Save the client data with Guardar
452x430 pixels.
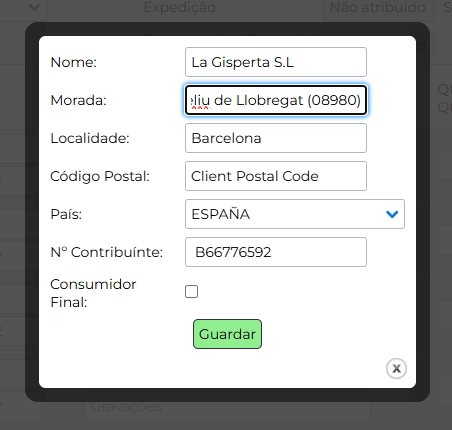tap(227, 334)
